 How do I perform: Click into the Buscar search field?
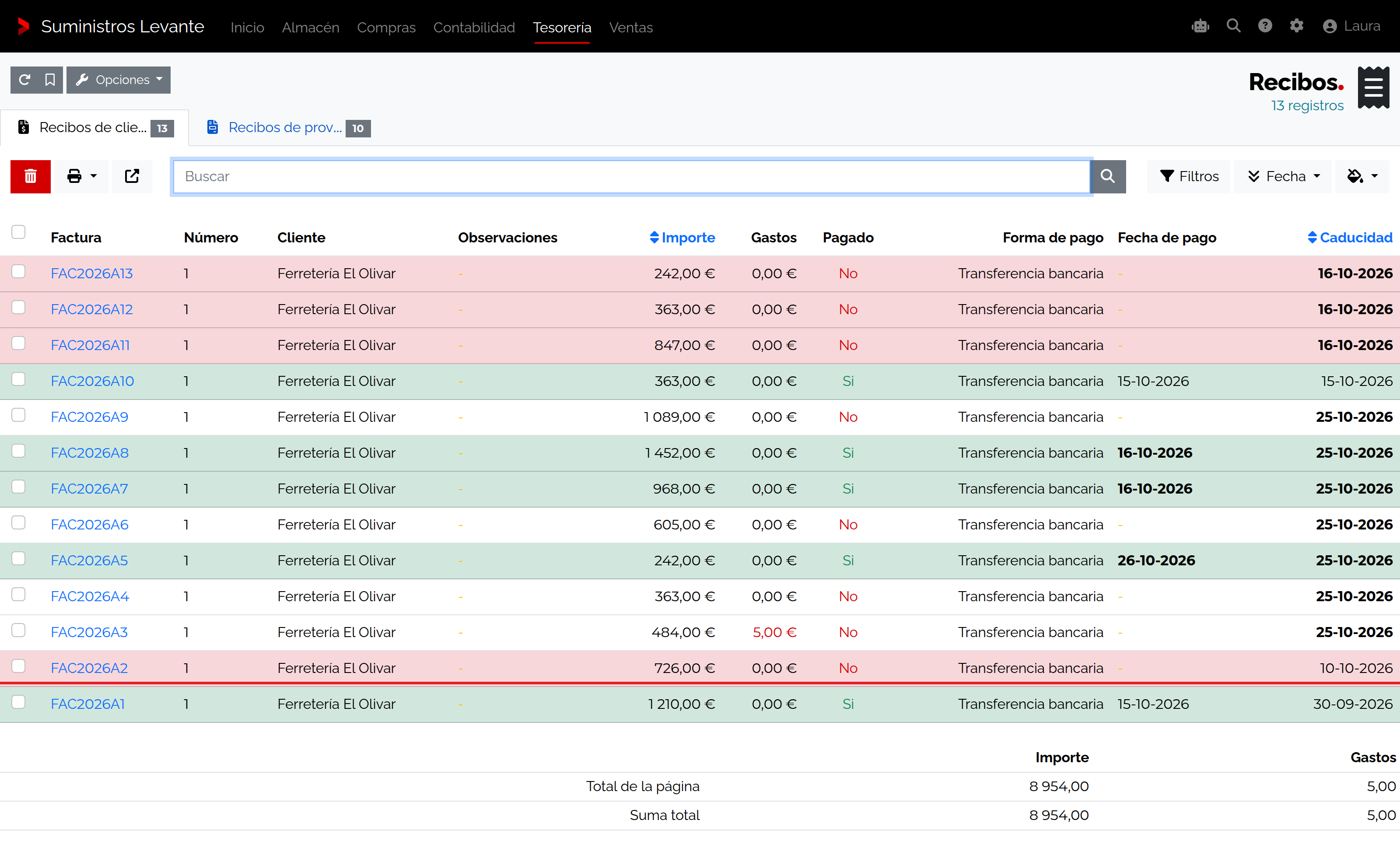click(x=632, y=176)
